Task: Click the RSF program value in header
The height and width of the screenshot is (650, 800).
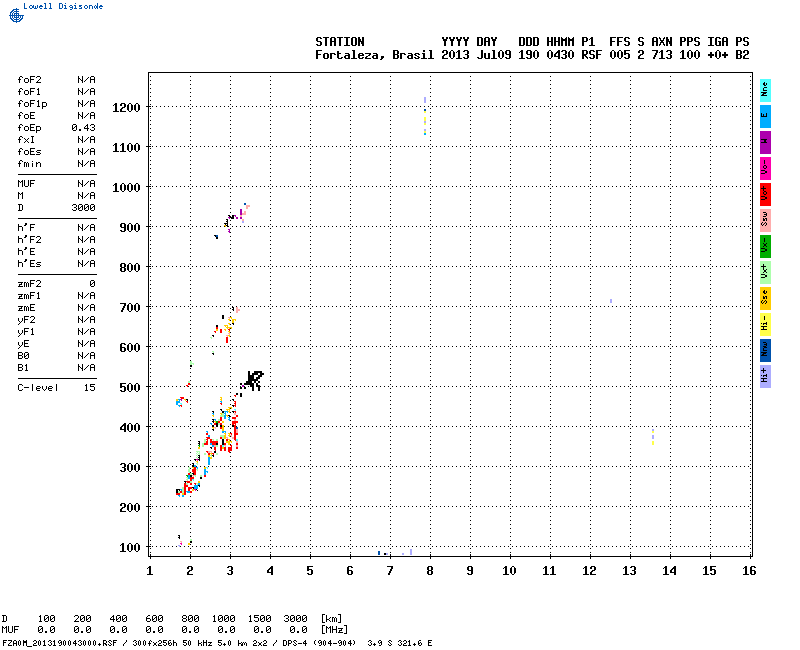Action: (592, 55)
